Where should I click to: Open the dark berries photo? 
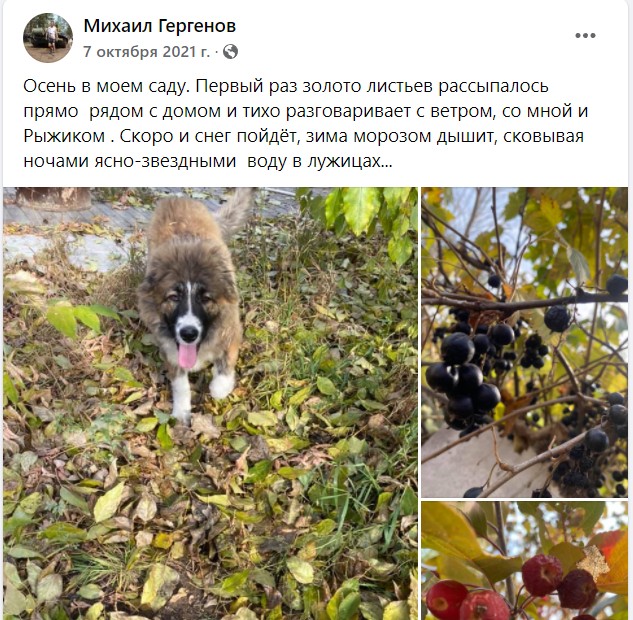tap(524, 342)
